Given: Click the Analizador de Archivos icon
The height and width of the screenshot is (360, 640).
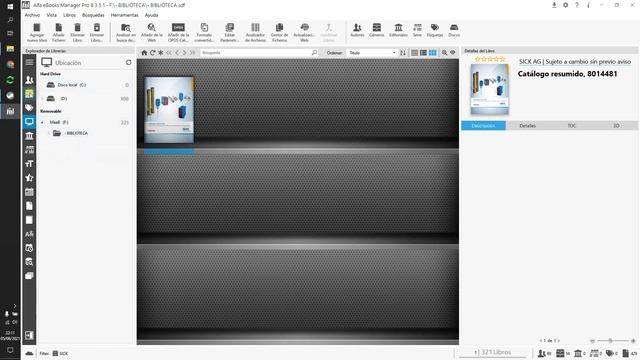Looking at the screenshot, I should click(x=256, y=32).
